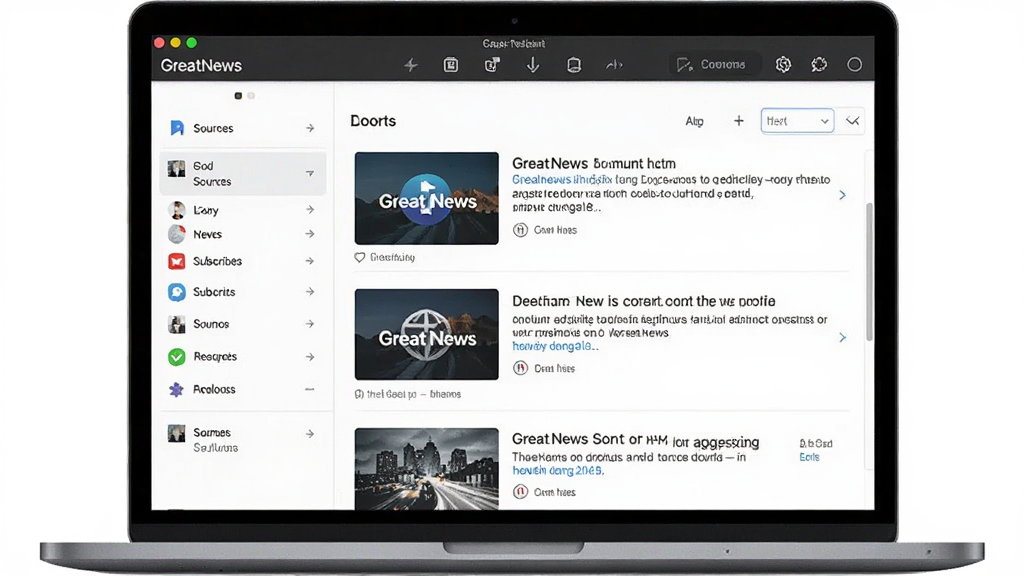Viewport: 1024px width, 576px height.
Task: Open first GreatNews globe thumbnail
Action: (x=426, y=199)
